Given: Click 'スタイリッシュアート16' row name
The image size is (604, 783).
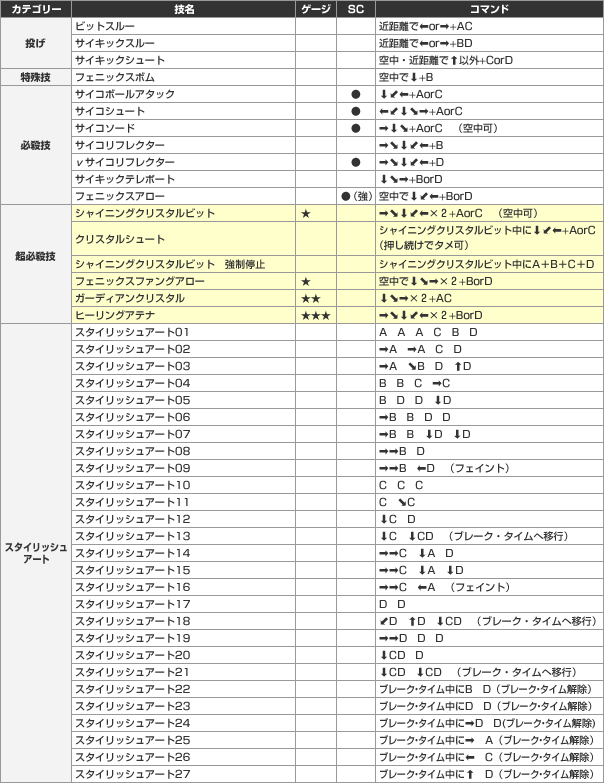Looking at the screenshot, I should [x=132, y=587].
